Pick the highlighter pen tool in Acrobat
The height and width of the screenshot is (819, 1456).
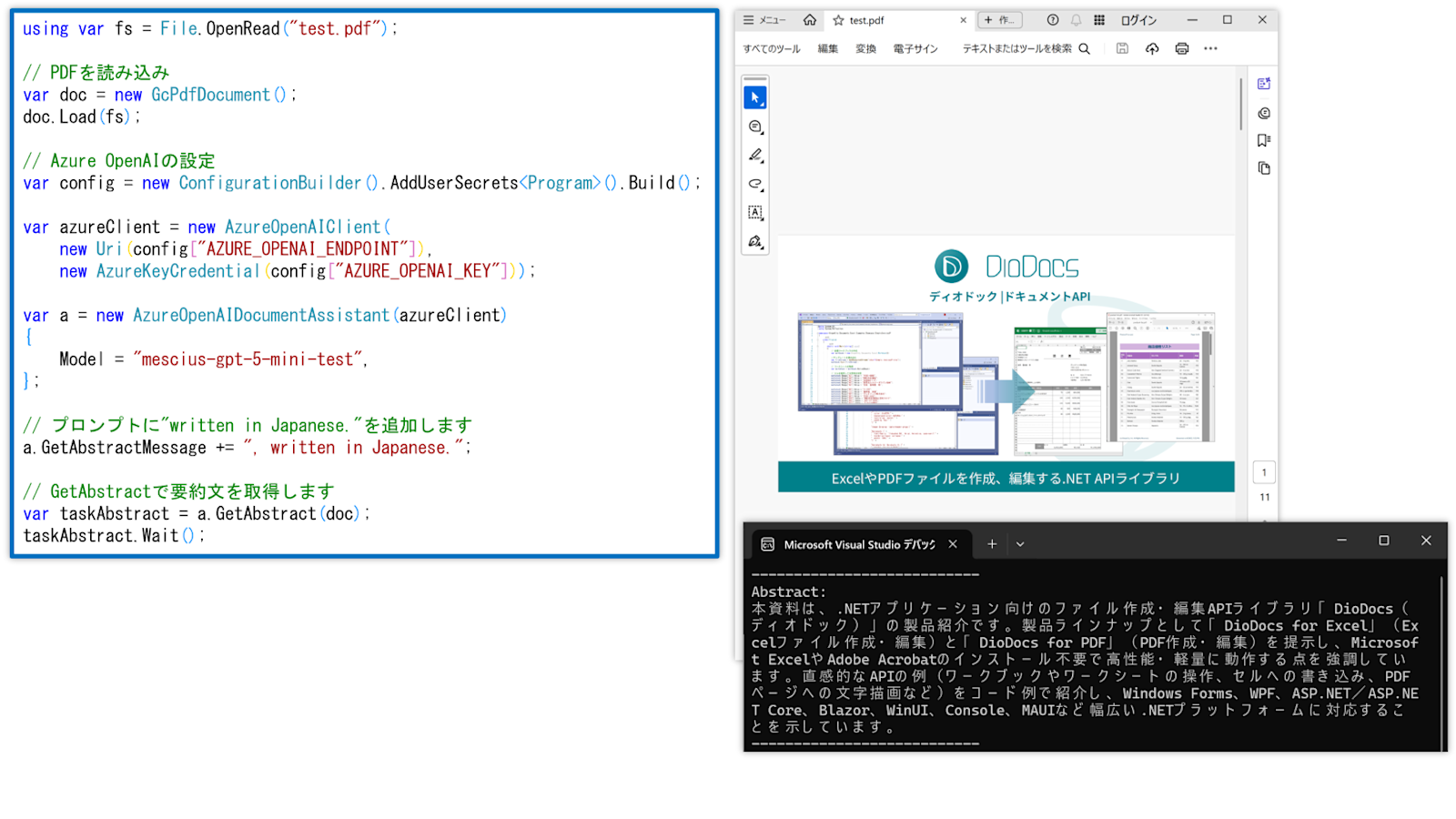(755, 156)
